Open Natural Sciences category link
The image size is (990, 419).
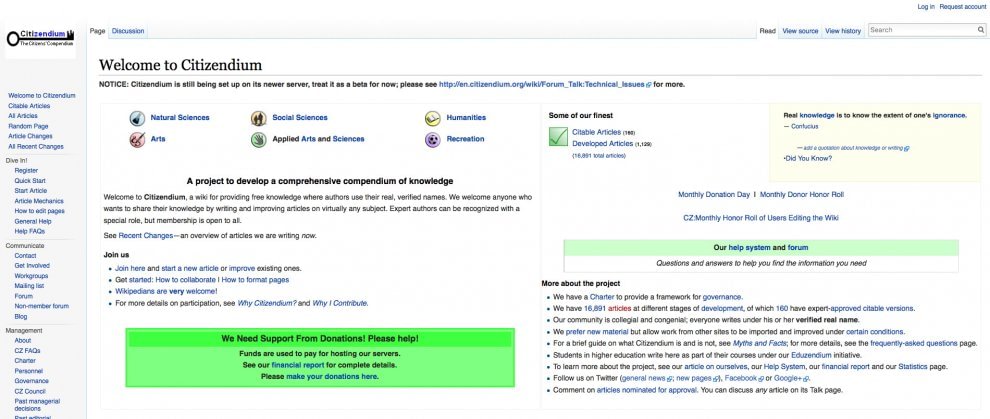(x=179, y=117)
